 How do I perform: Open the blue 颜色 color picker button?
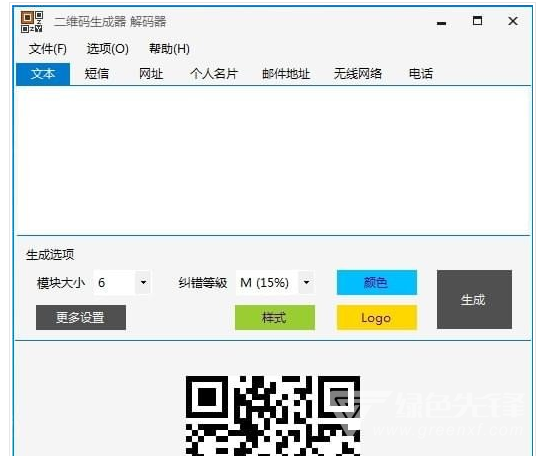(377, 282)
